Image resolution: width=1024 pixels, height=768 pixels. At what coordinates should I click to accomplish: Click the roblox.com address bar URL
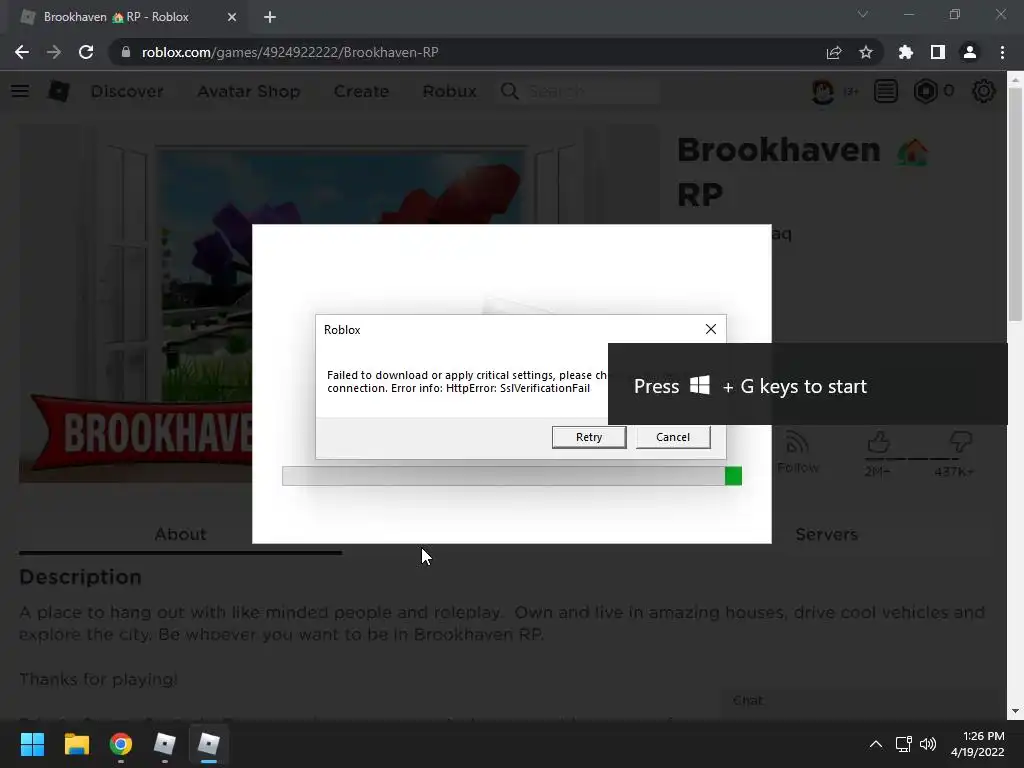pos(290,52)
